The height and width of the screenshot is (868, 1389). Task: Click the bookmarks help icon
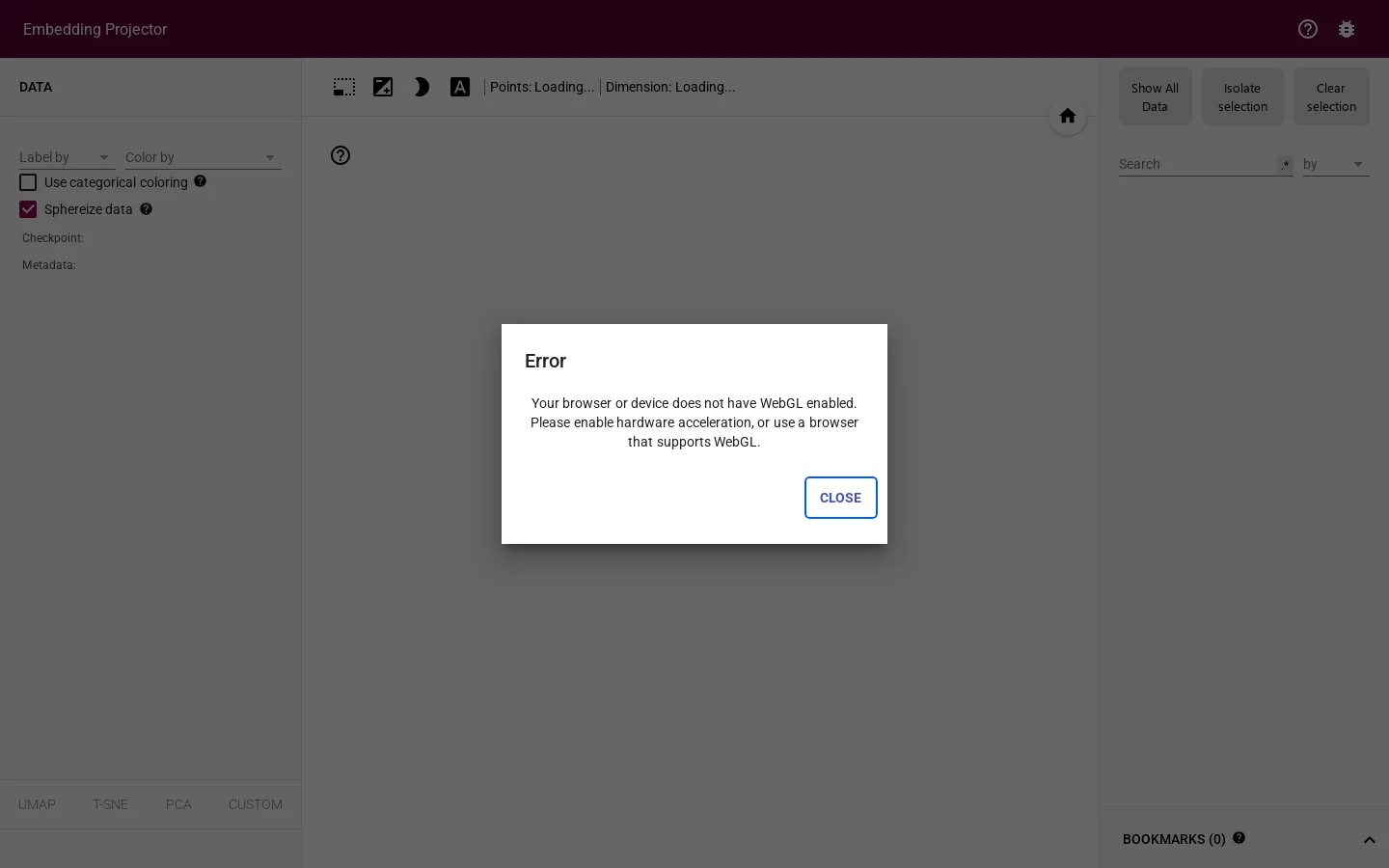pos(1239,838)
